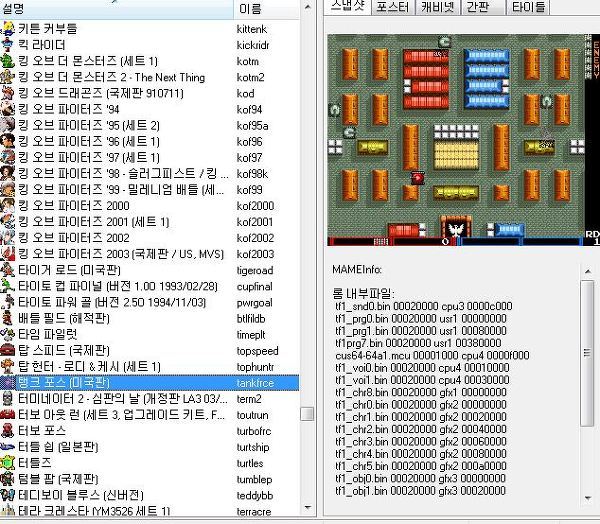Screen dimensions: 600x524
Task: Click the tf1_obj1.bin ROM file line
Action: pos(421,491)
